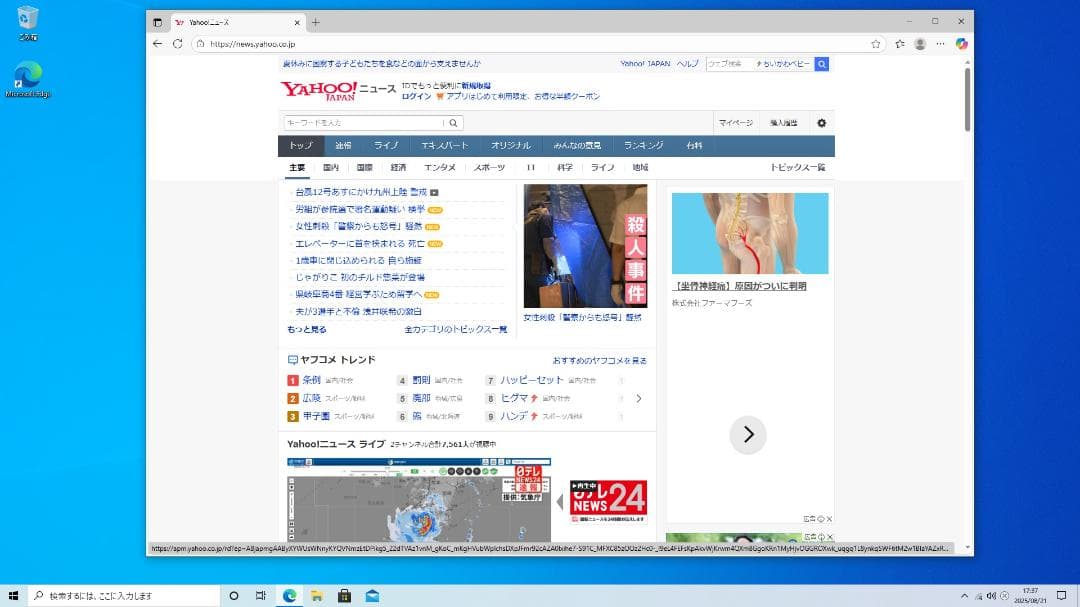Click the browser profile avatar icon

(x=920, y=44)
